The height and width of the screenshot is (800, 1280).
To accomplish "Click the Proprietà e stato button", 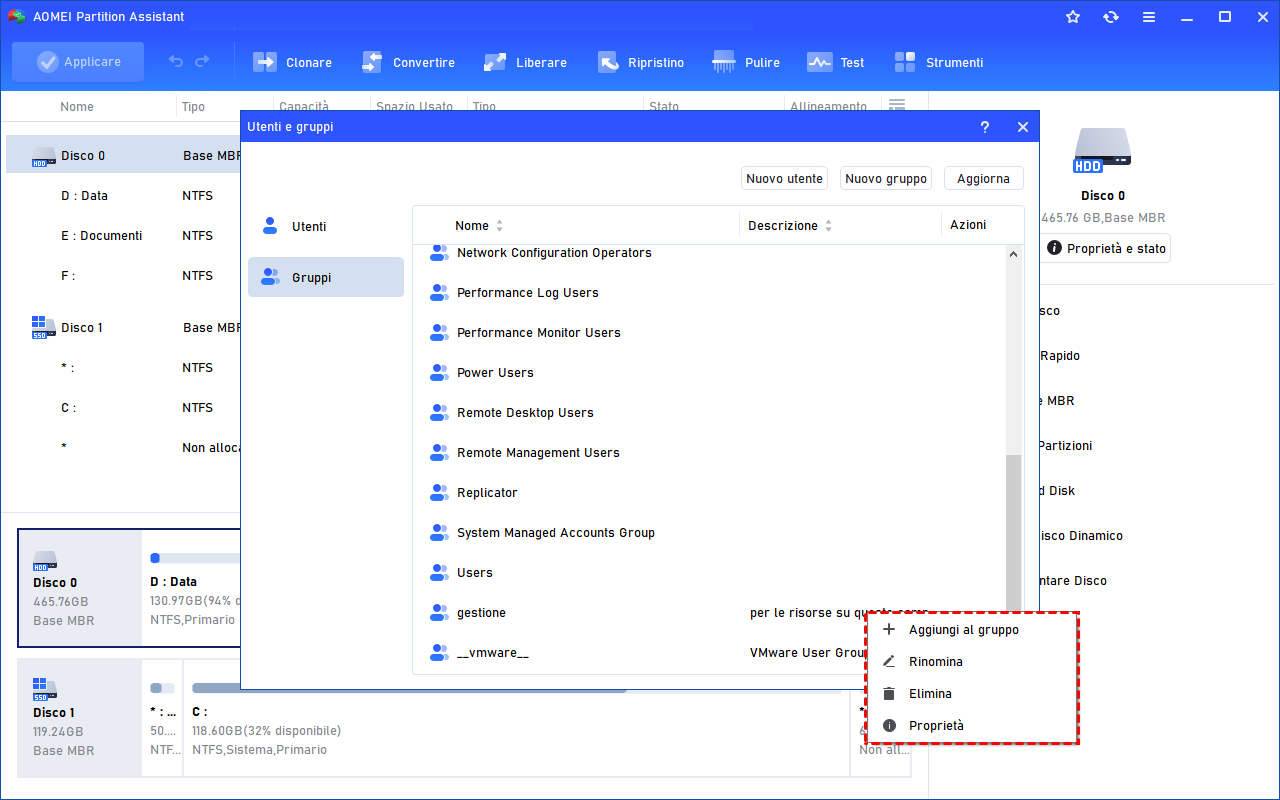I will click(1107, 249).
